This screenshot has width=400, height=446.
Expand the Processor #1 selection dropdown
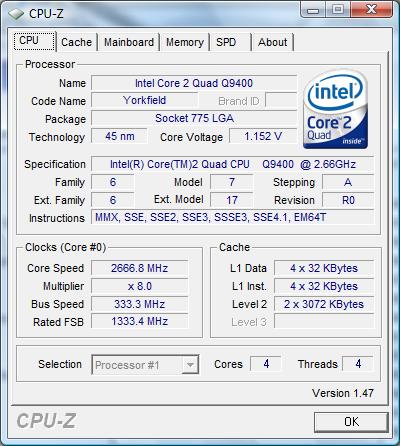pyautogui.click(x=190, y=365)
